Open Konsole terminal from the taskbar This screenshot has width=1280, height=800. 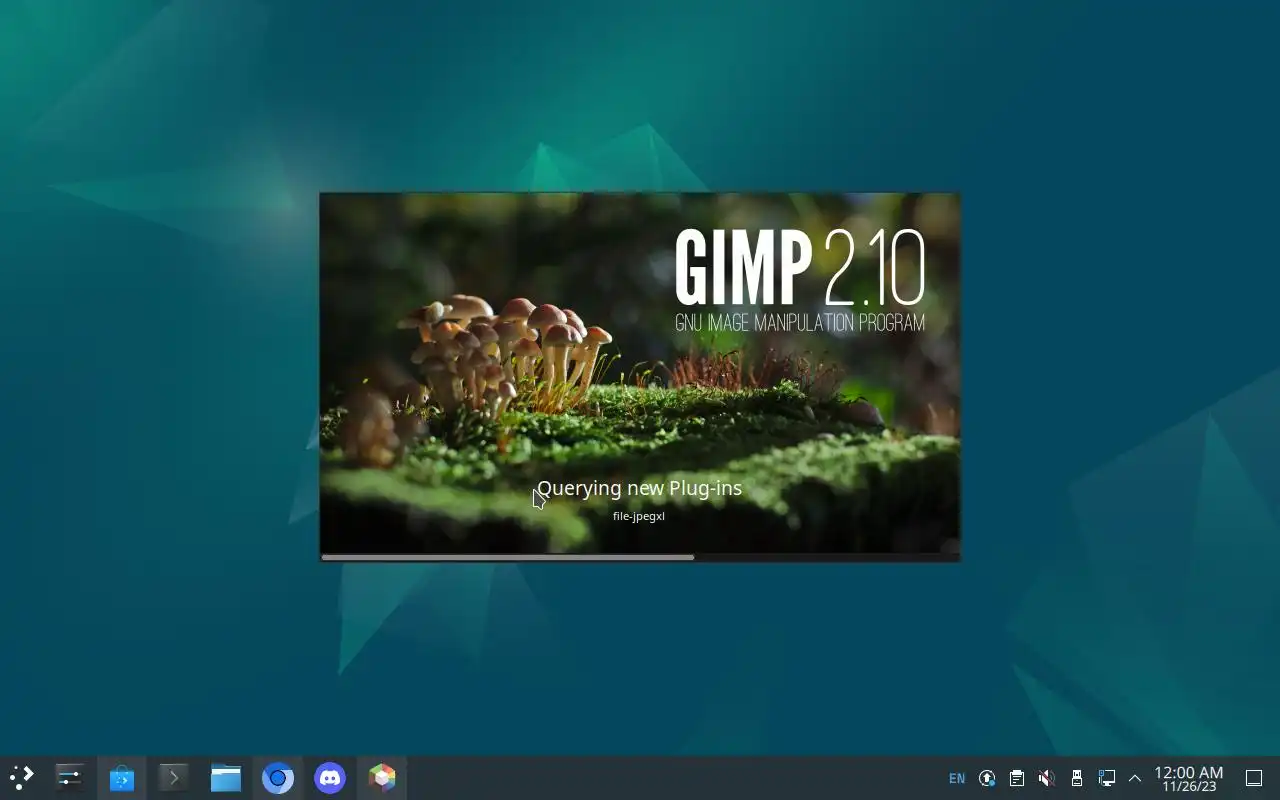[x=174, y=777]
